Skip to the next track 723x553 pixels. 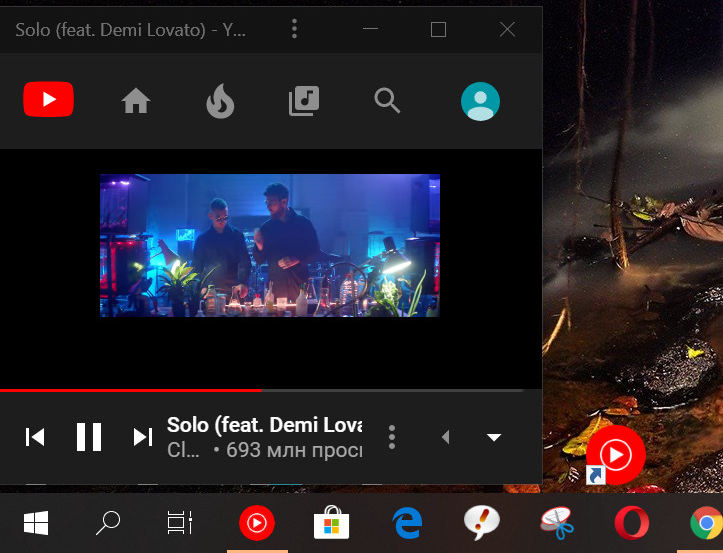click(142, 437)
